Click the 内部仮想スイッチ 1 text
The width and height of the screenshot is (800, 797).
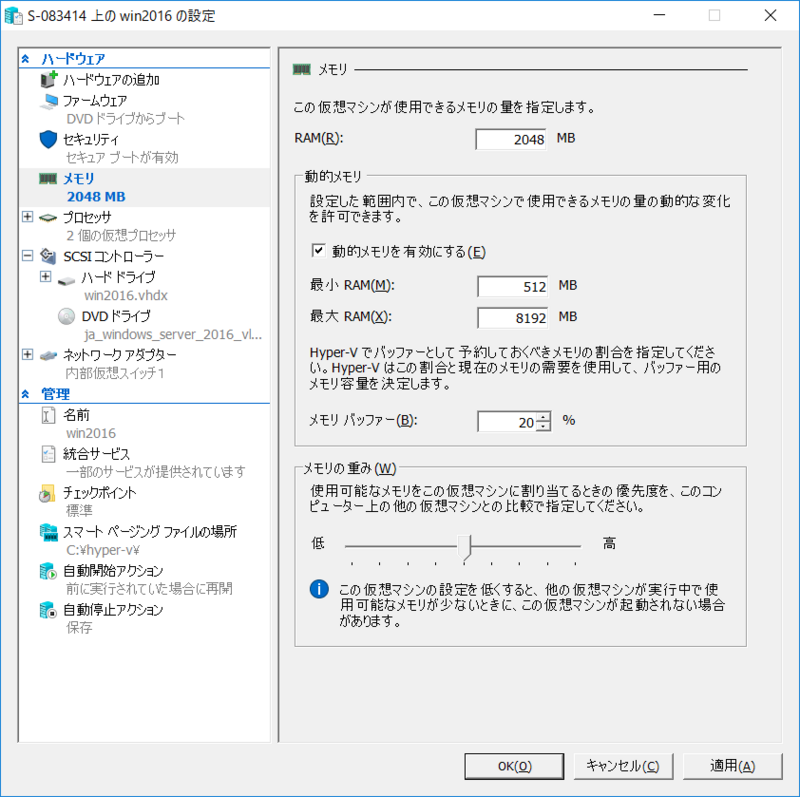[x=115, y=373]
